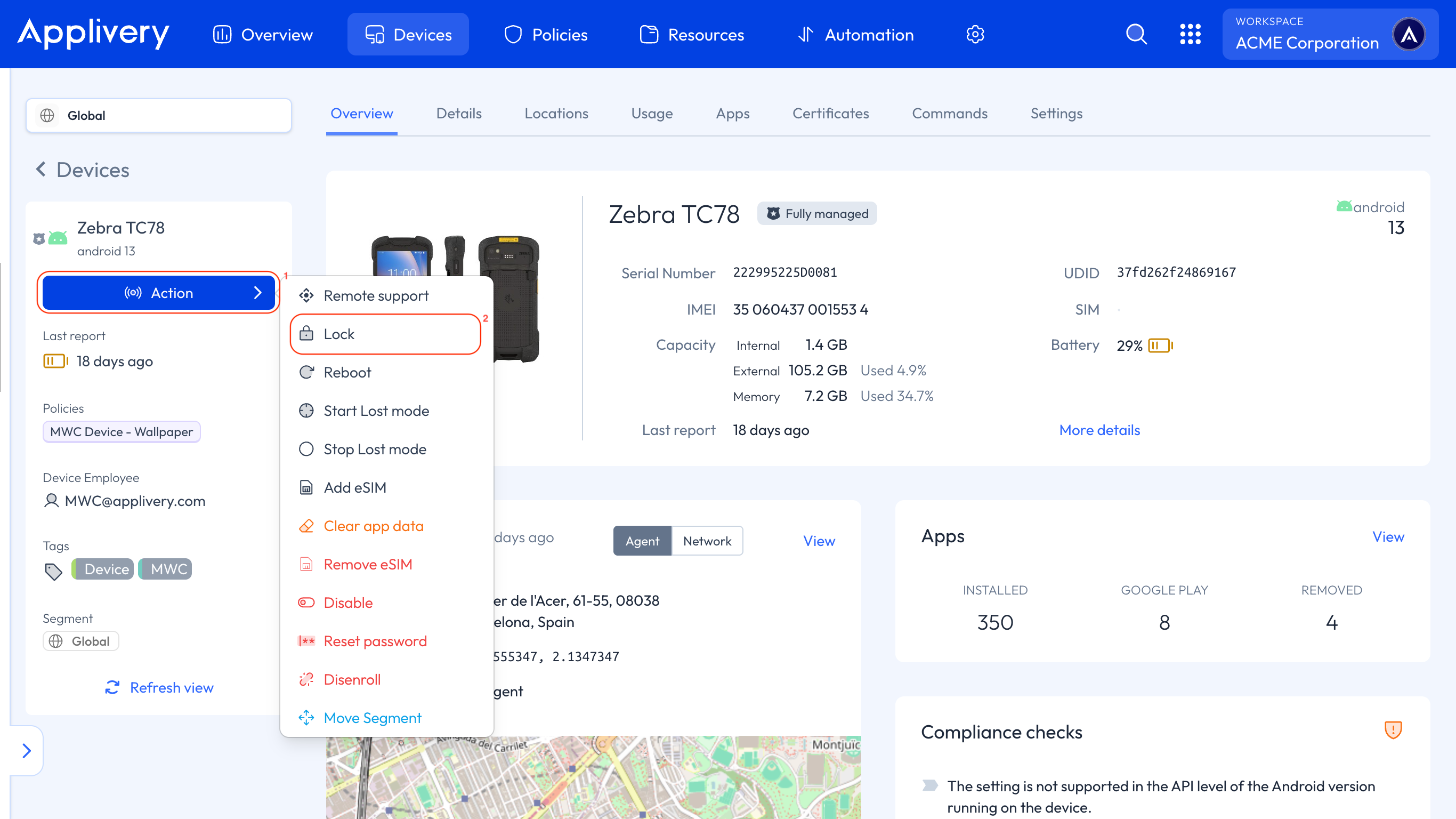1456x819 pixels.
Task: Click the search magnifier icon
Action: [1136, 35]
